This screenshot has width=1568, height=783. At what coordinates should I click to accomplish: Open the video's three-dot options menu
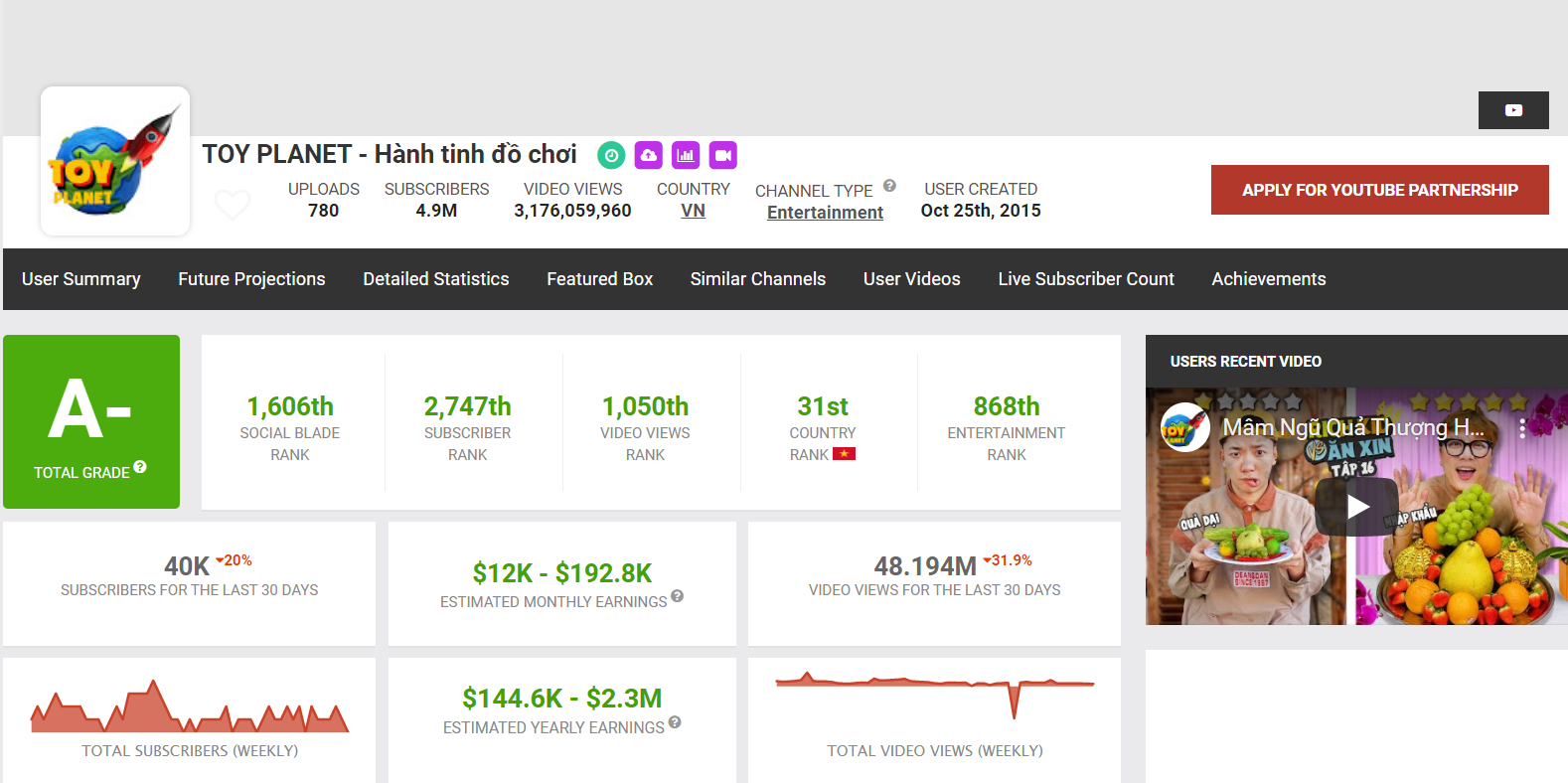tap(1521, 428)
